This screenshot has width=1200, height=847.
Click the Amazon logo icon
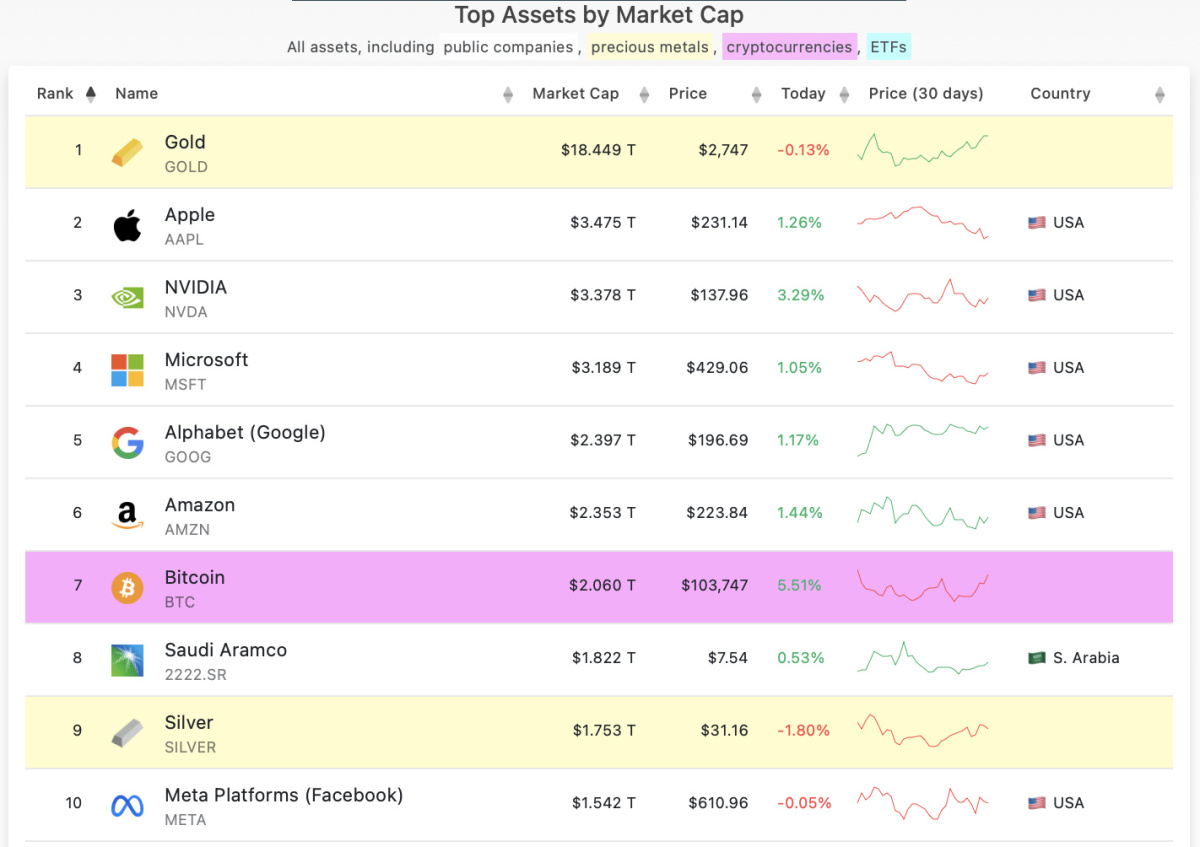coord(127,515)
